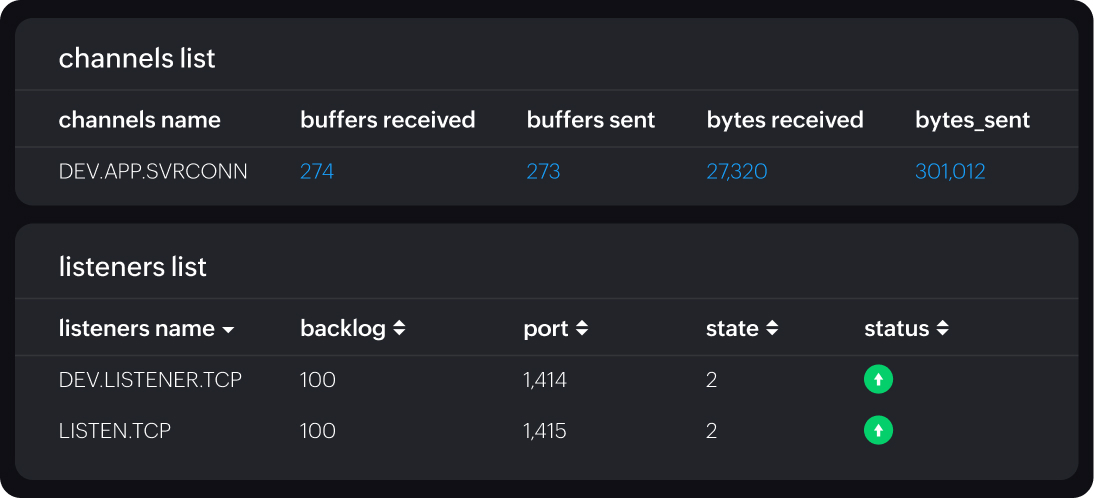Click the bytes_sent column header
Screen dimensions: 1094x498
tap(972, 120)
